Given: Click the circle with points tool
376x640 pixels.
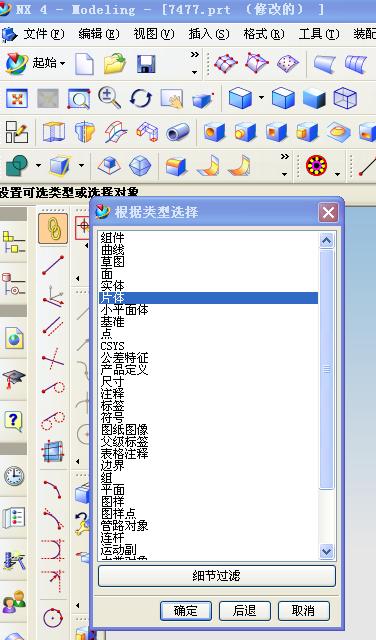Looking at the screenshot, I should 53,618.
